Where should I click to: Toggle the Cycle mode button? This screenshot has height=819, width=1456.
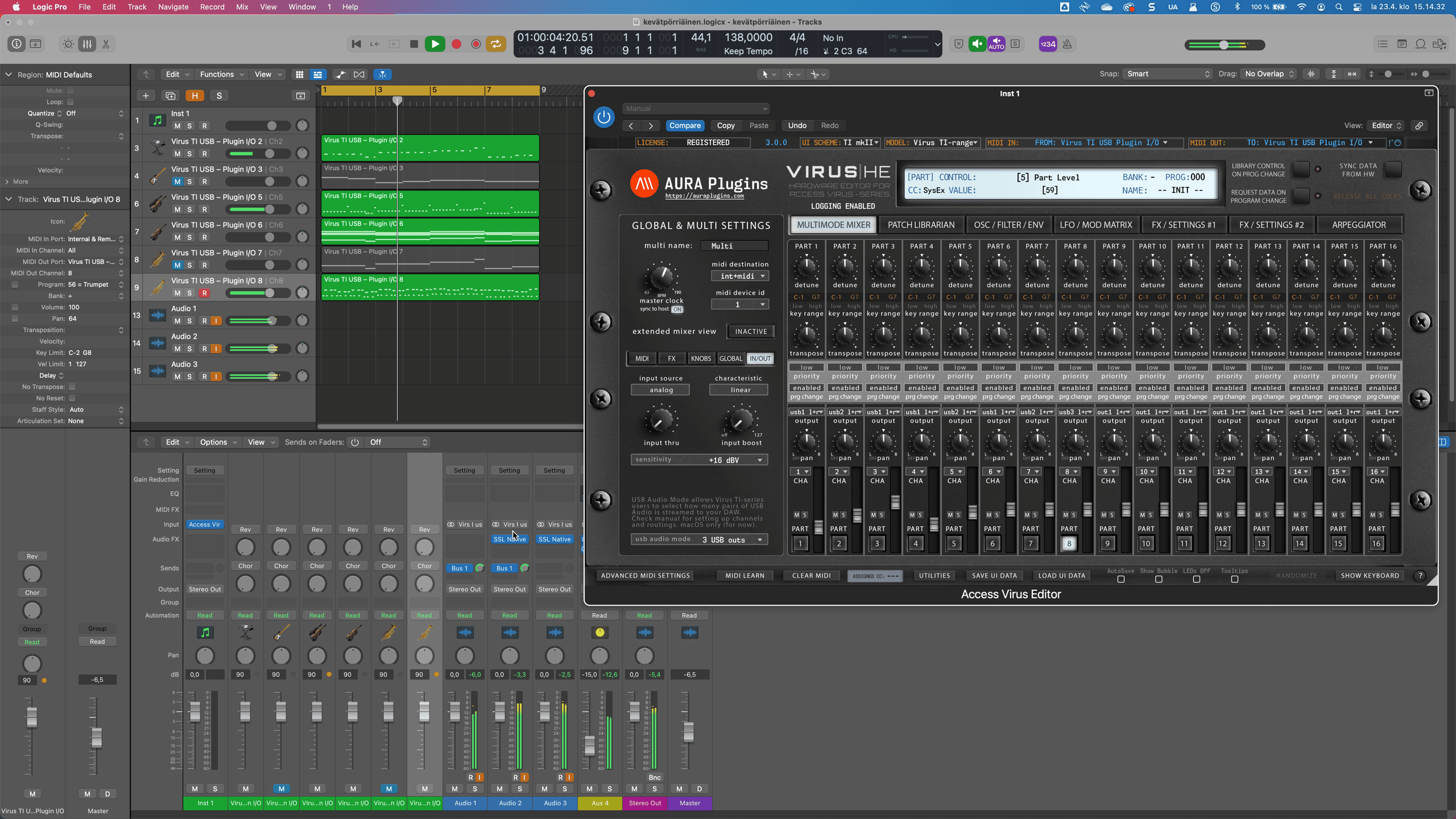[x=495, y=44]
